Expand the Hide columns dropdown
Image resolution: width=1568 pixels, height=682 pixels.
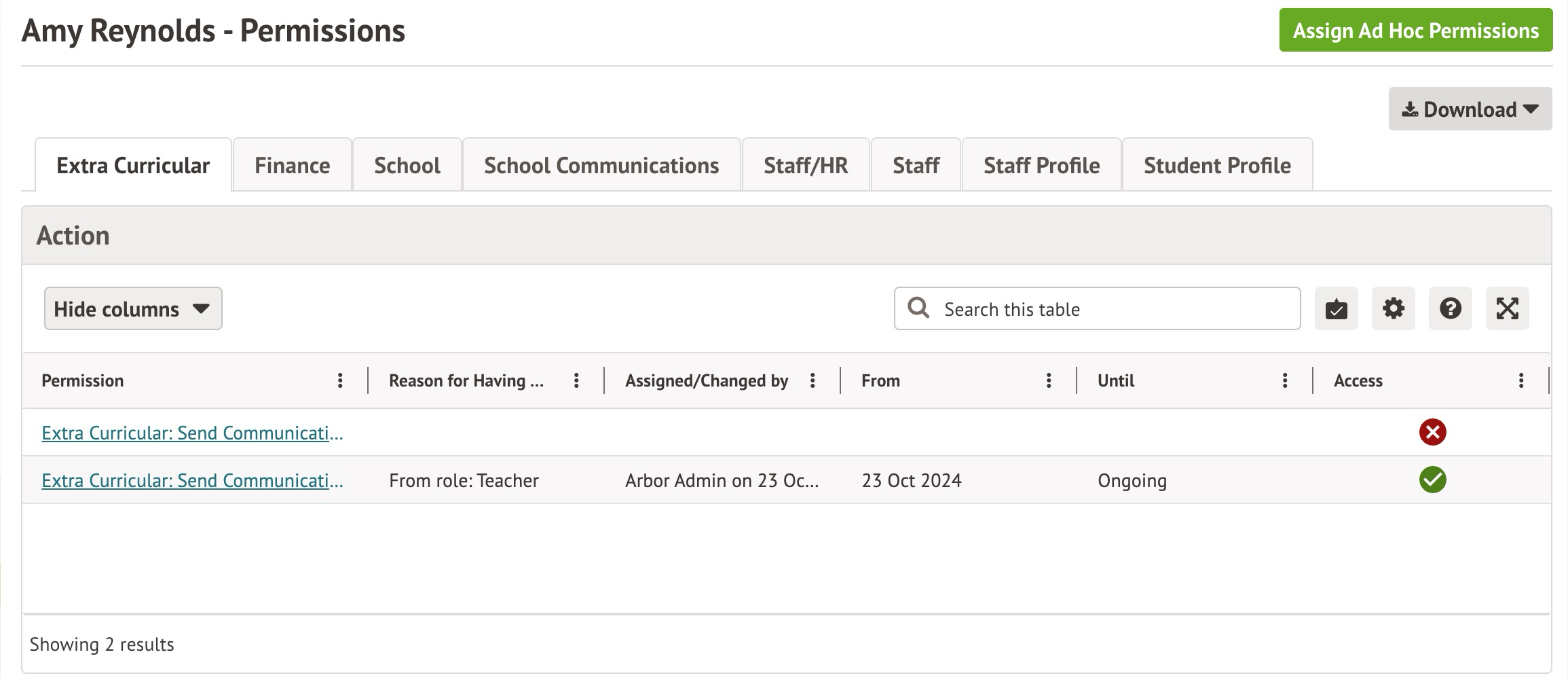click(133, 309)
